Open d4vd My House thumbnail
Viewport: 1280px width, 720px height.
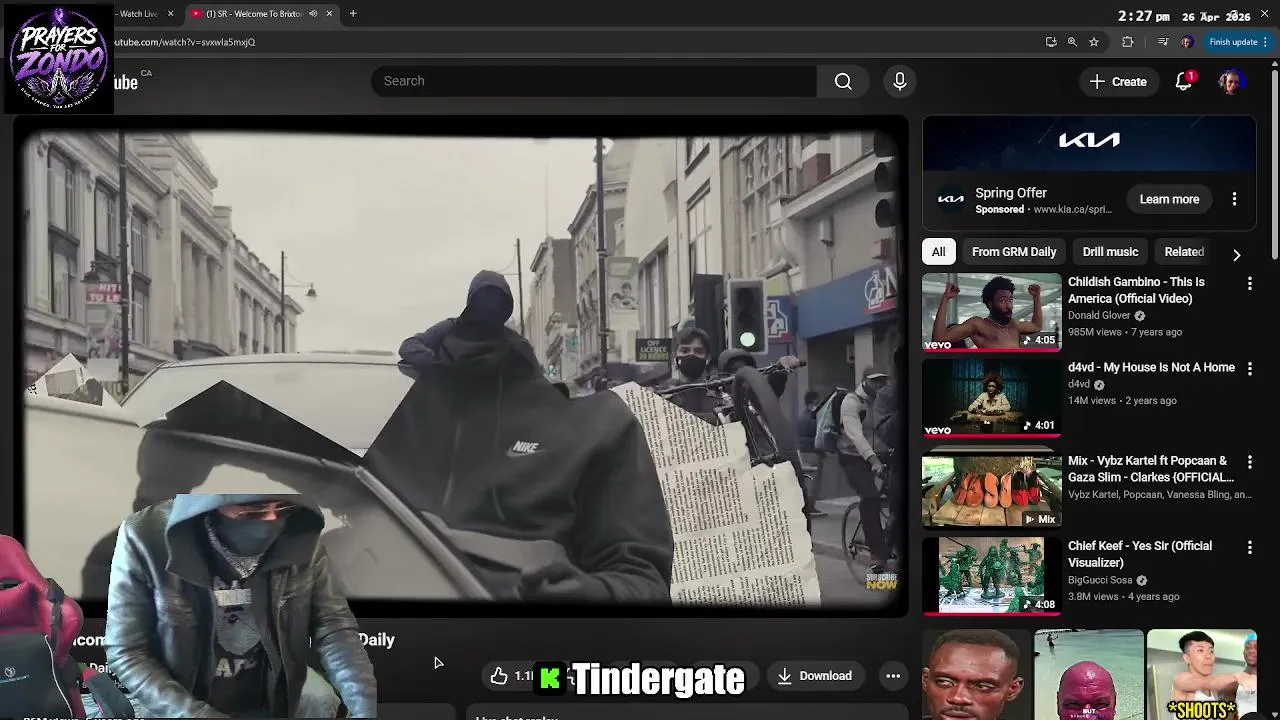click(x=991, y=398)
